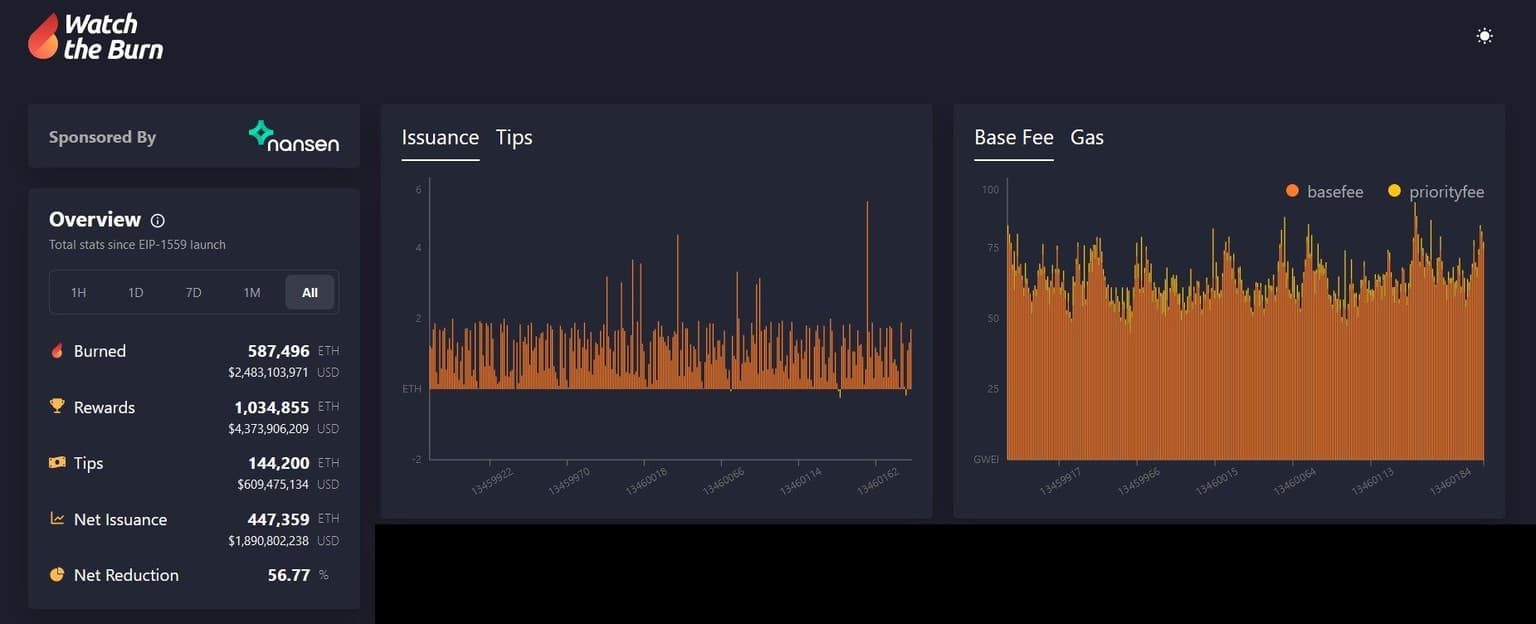Switch to the Gas chart tab
This screenshot has width=1536, height=624.
(x=1087, y=137)
